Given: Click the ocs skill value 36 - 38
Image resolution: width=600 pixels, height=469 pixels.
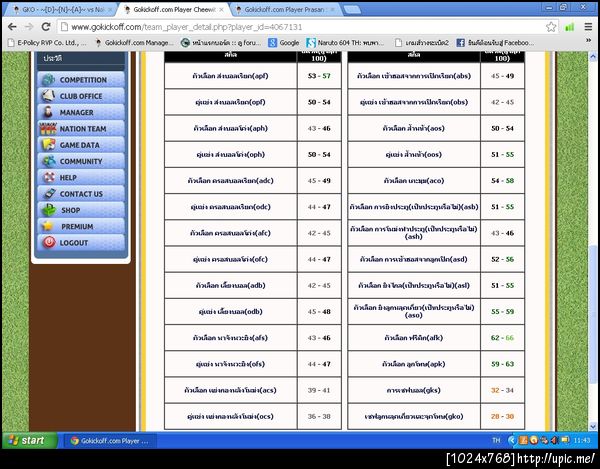Looking at the screenshot, I should [319, 416].
